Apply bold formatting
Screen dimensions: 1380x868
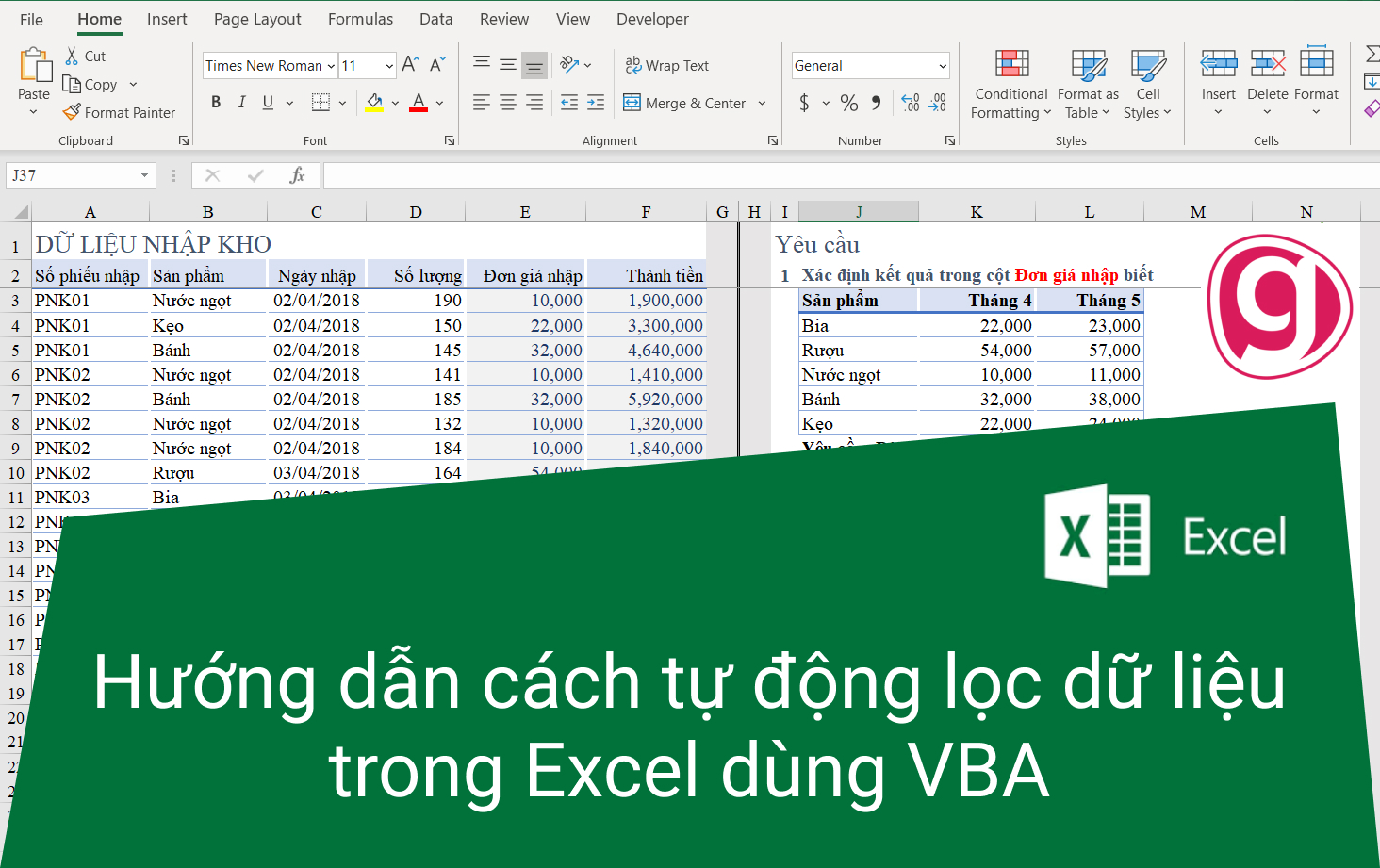coord(215,102)
